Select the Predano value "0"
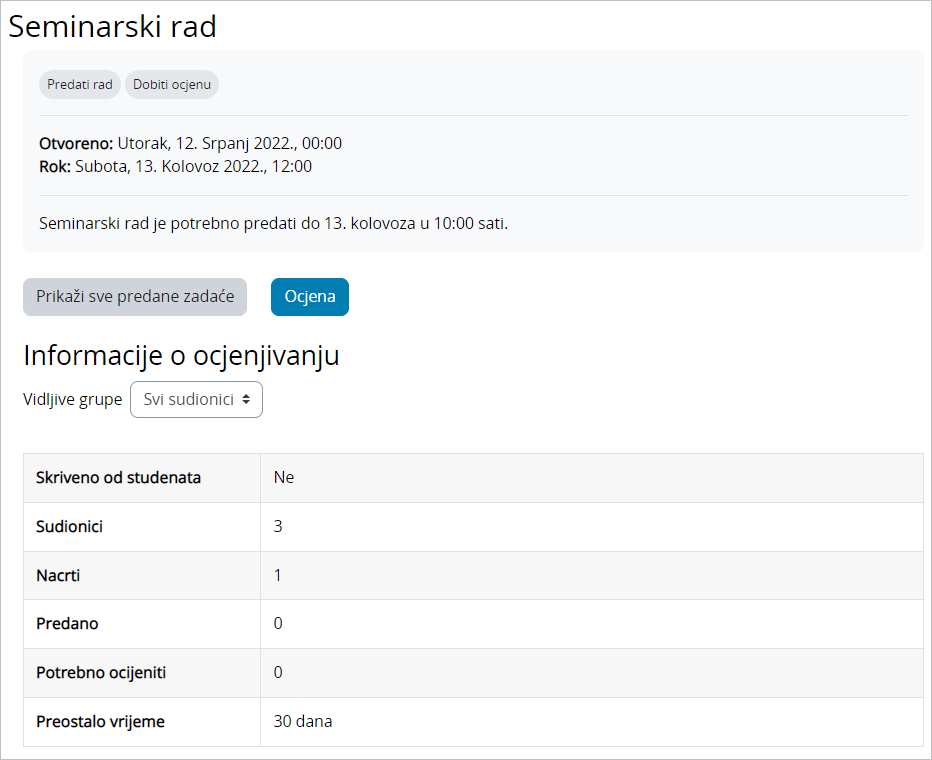This screenshot has width=932, height=760. [278, 623]
